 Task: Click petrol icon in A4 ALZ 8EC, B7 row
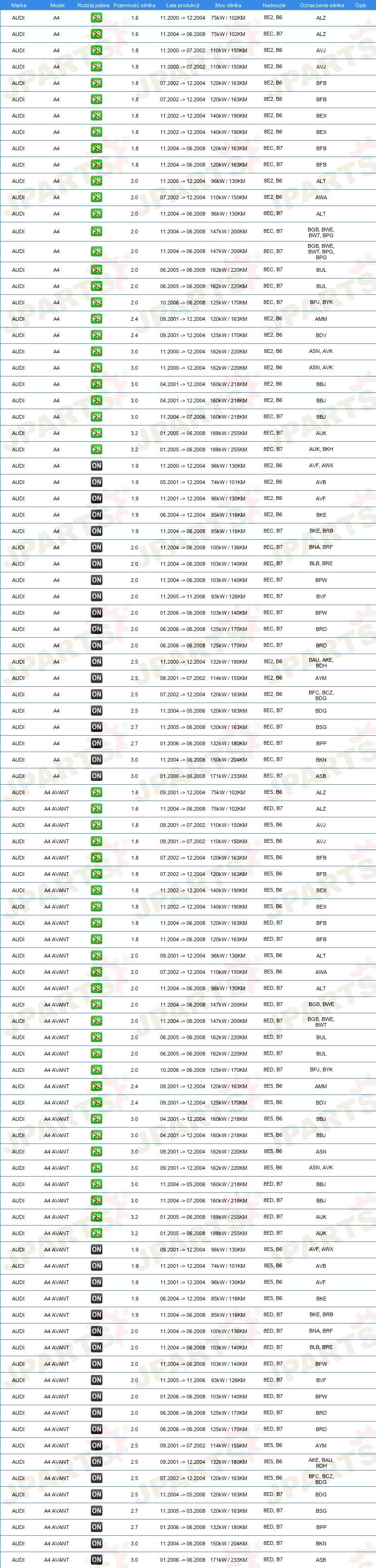click(96, 34)
